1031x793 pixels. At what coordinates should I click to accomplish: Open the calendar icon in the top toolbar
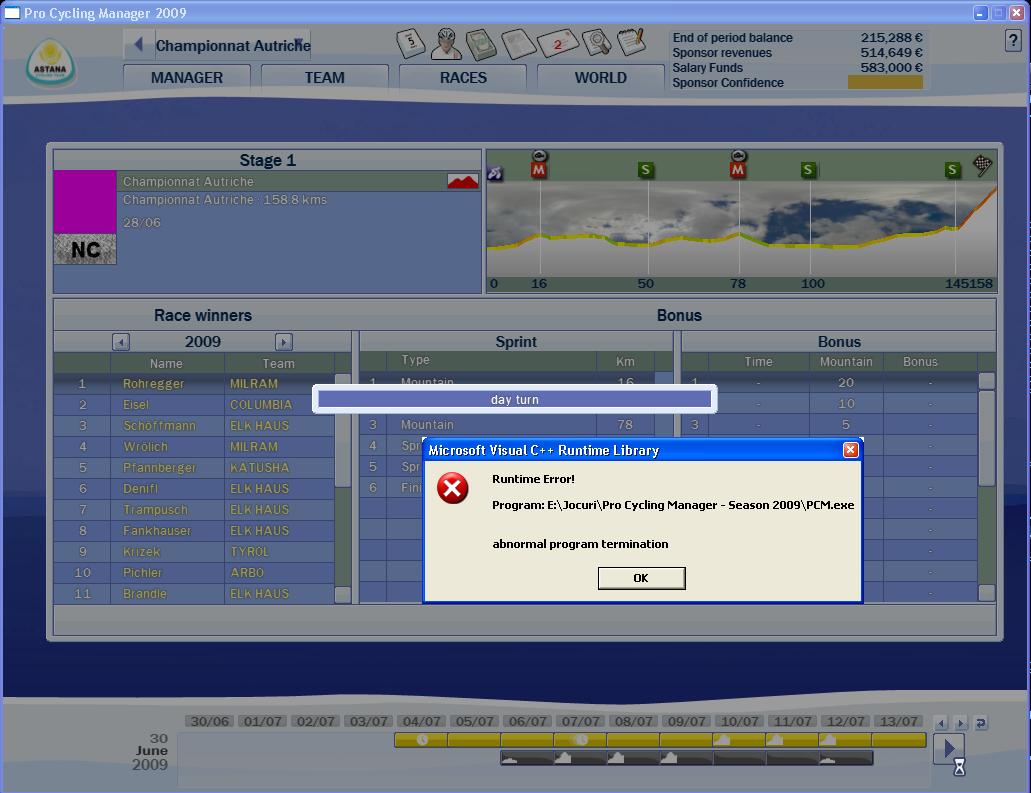411,43
